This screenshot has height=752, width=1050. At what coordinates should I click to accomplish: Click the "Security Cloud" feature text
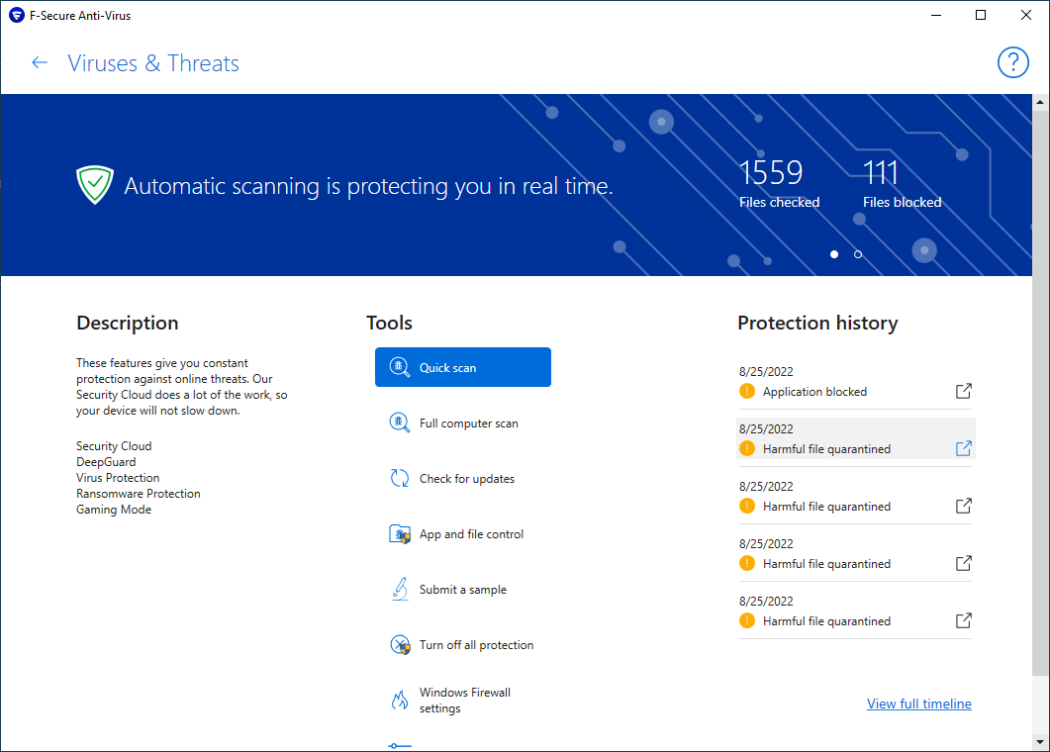[114, 446]
